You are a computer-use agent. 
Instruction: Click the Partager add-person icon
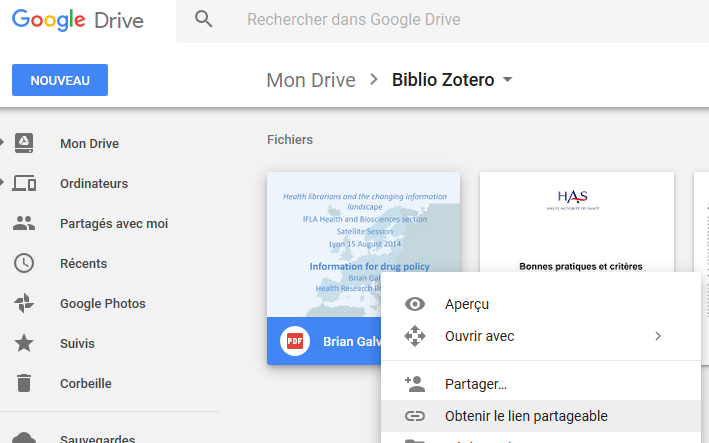click(415, 384)
